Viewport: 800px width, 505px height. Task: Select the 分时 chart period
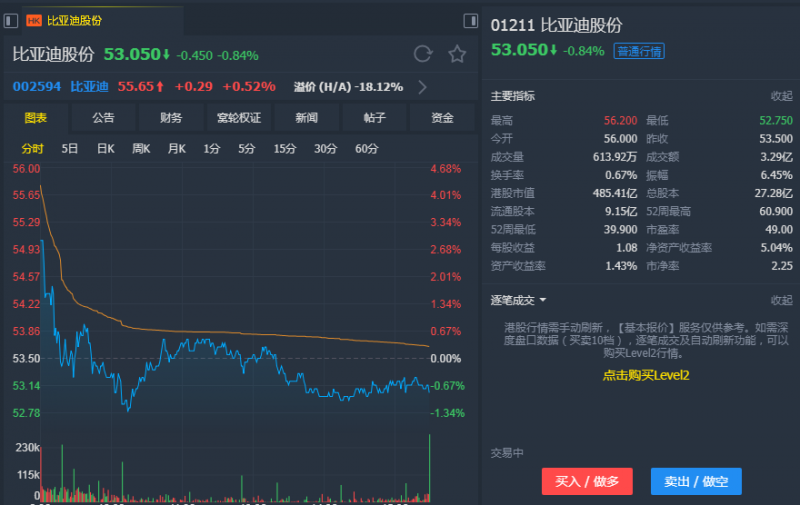(33, 149)
